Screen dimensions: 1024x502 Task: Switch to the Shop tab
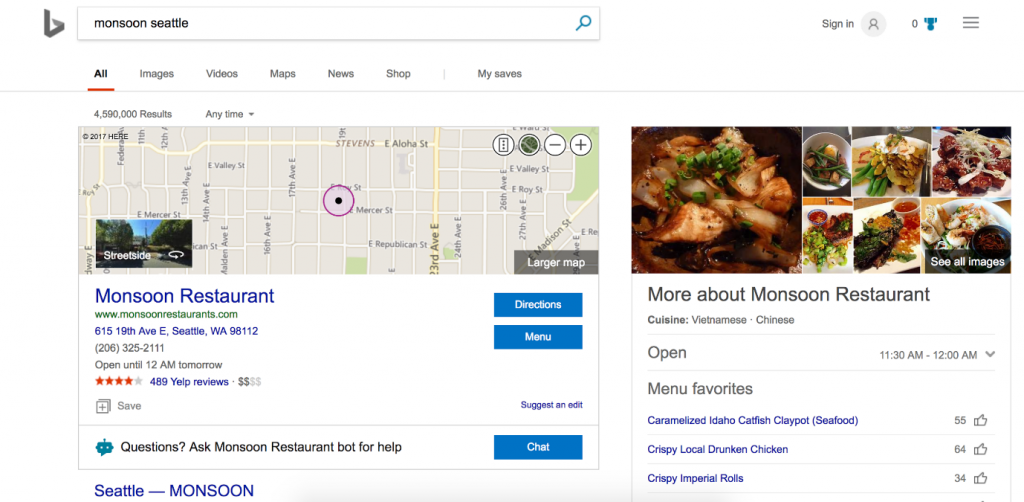click(398, 74)
